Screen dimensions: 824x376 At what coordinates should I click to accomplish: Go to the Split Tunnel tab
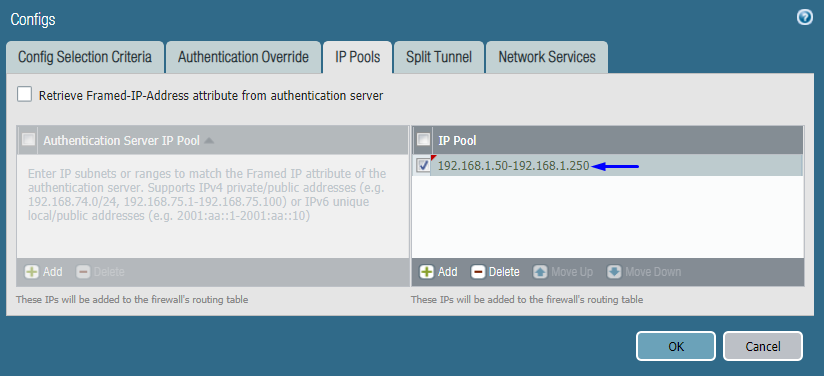[439, 57]
